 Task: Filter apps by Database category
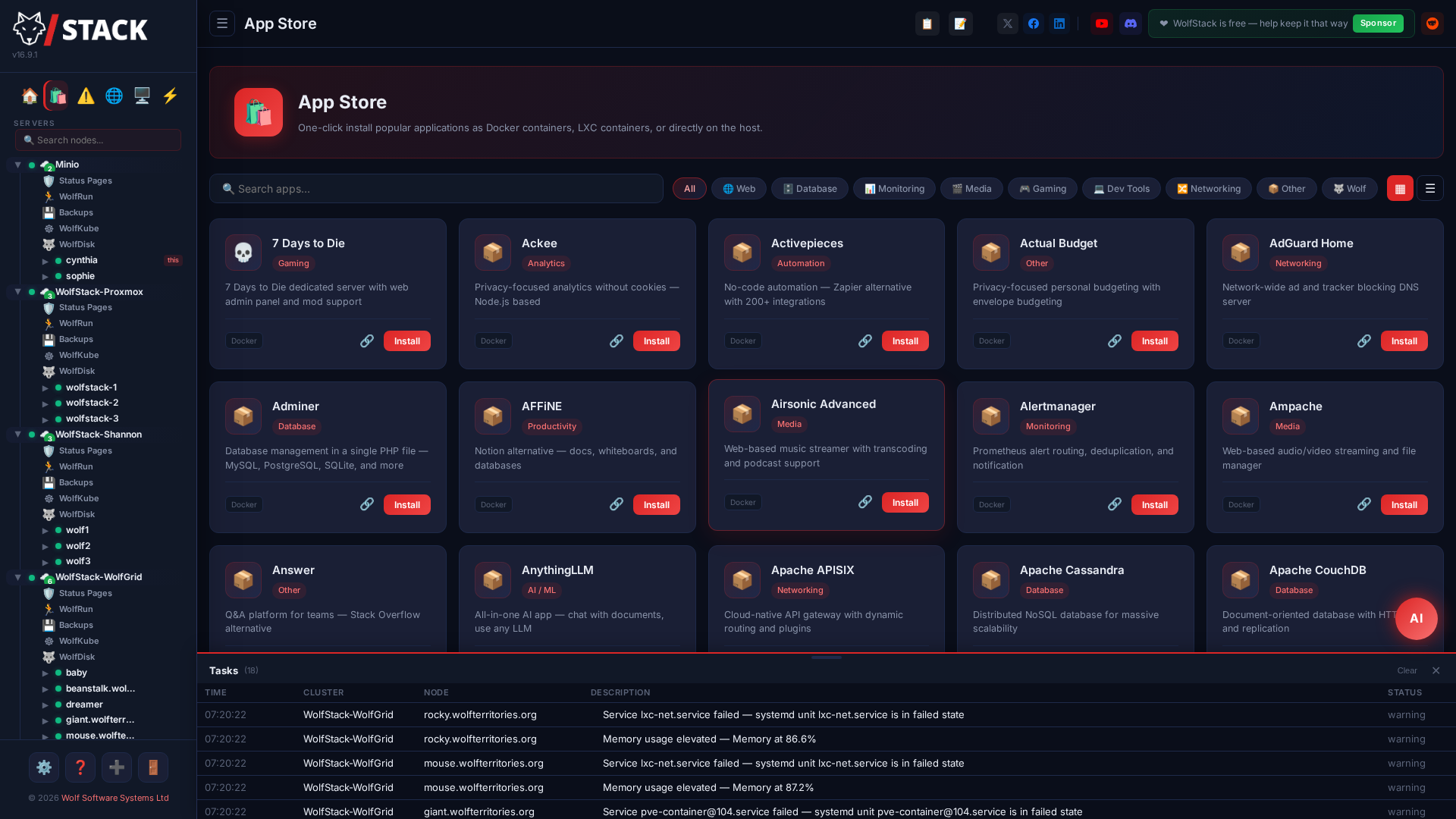pos(810,189)
